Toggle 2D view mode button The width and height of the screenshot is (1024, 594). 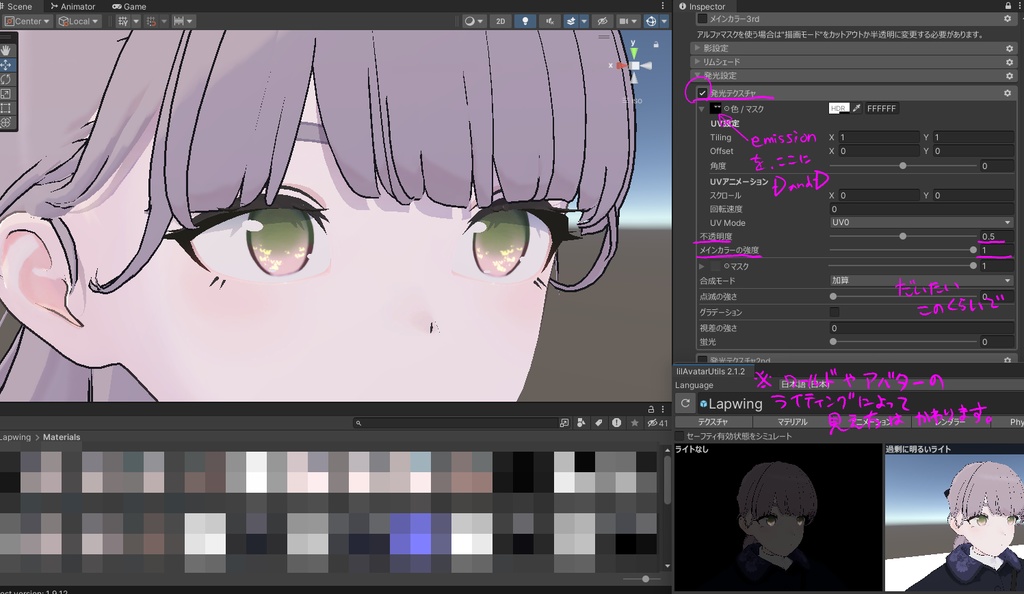(500, 21)
